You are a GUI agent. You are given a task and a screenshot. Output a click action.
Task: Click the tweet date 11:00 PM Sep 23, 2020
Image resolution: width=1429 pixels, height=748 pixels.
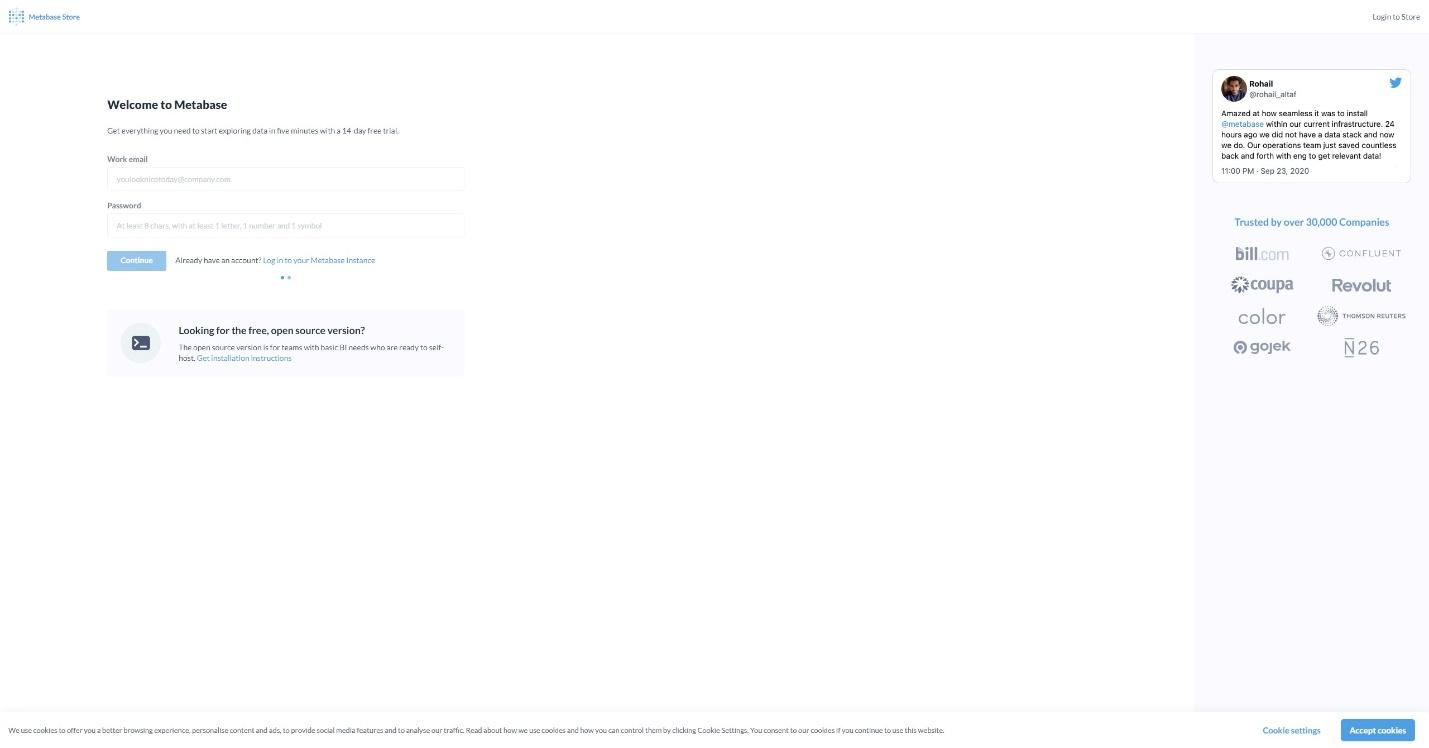(x=1265, y=171)
